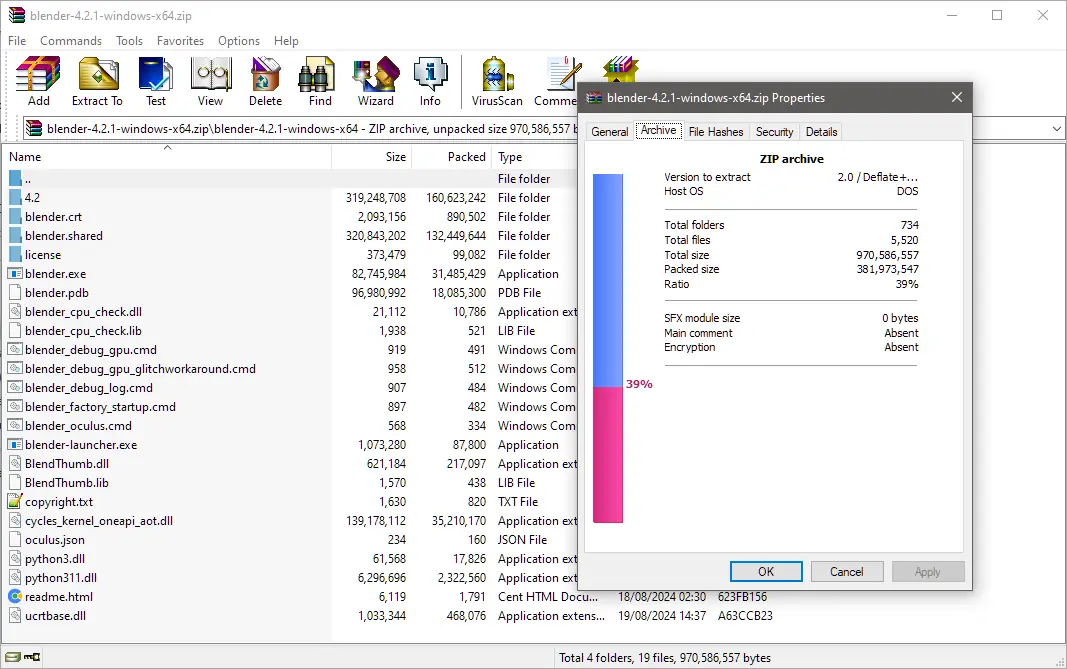1067x669 pixels.
Task: Select the blender.crt folder row
Action: [290, 217]
